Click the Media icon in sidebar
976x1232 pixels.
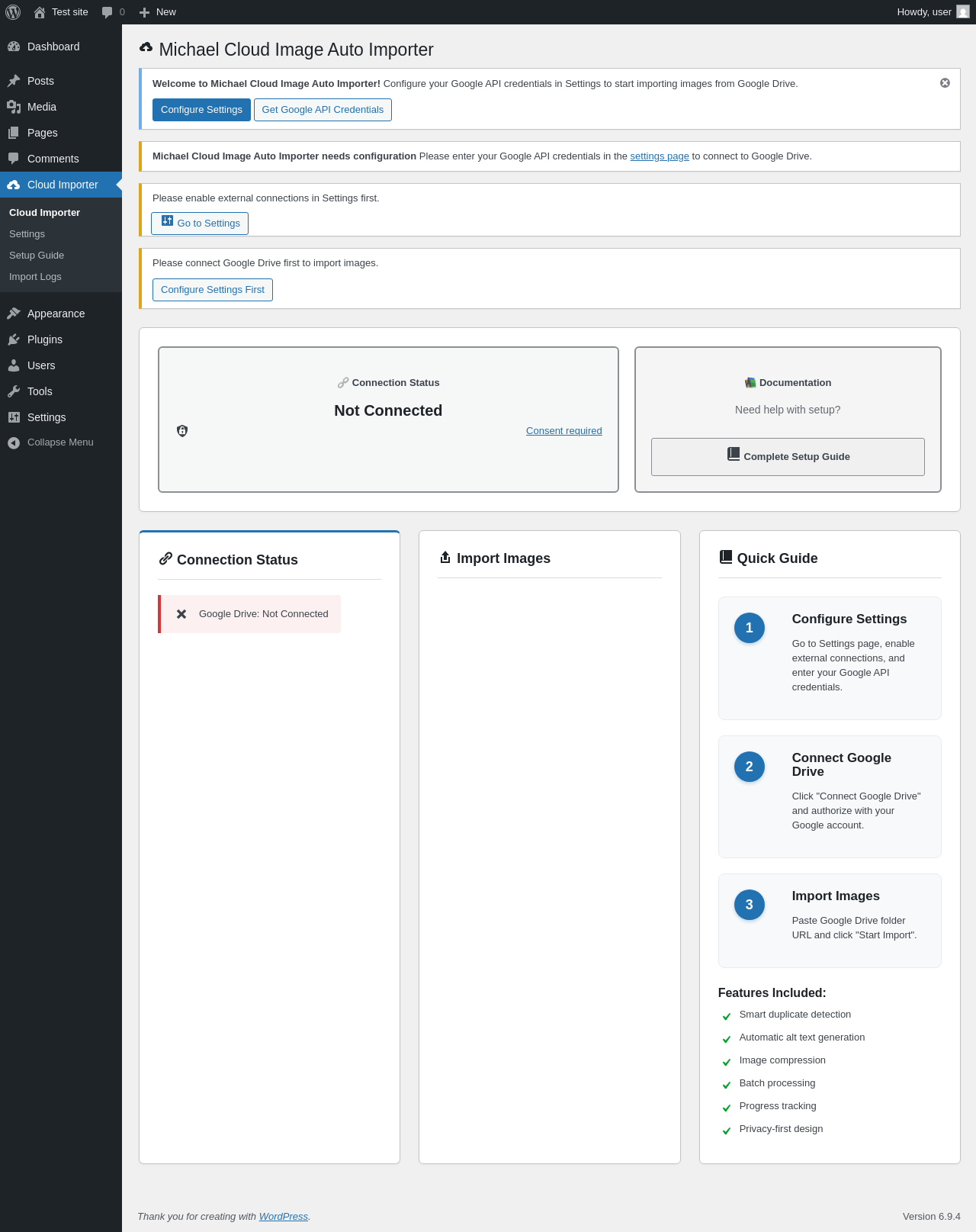tap(14, 107)
